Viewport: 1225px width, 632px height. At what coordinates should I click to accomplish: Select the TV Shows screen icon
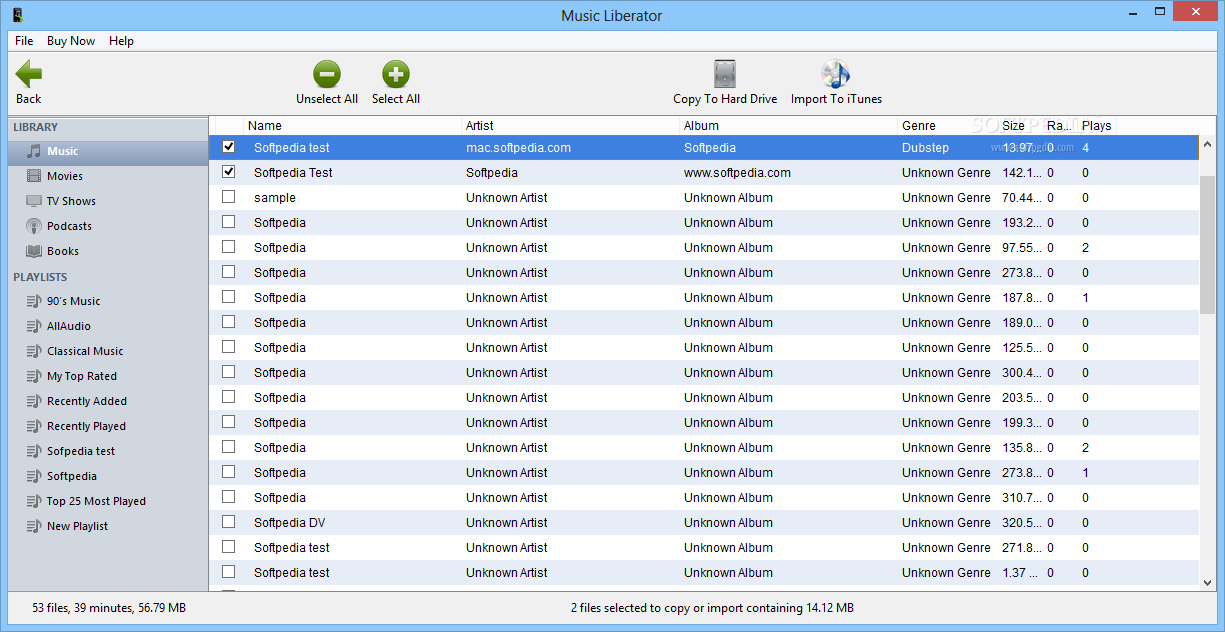[x=34, y=201]
